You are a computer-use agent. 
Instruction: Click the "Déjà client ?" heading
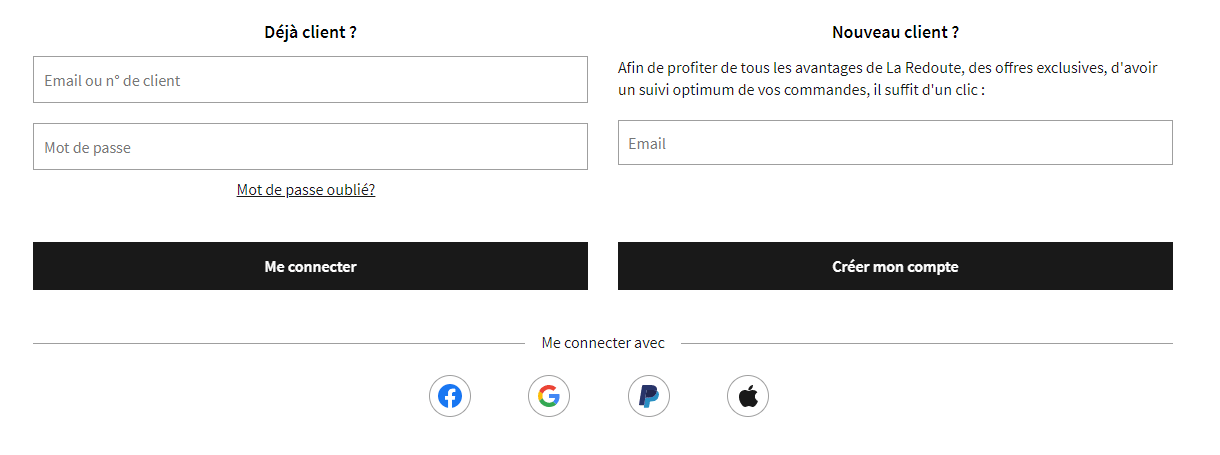[x=310, y=32]
